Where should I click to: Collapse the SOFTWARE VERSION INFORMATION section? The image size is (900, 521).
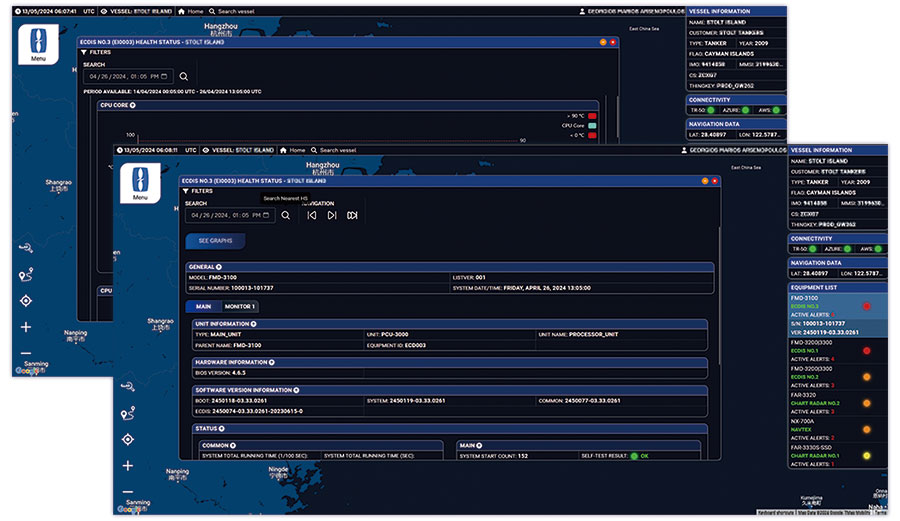coord(297,390)
